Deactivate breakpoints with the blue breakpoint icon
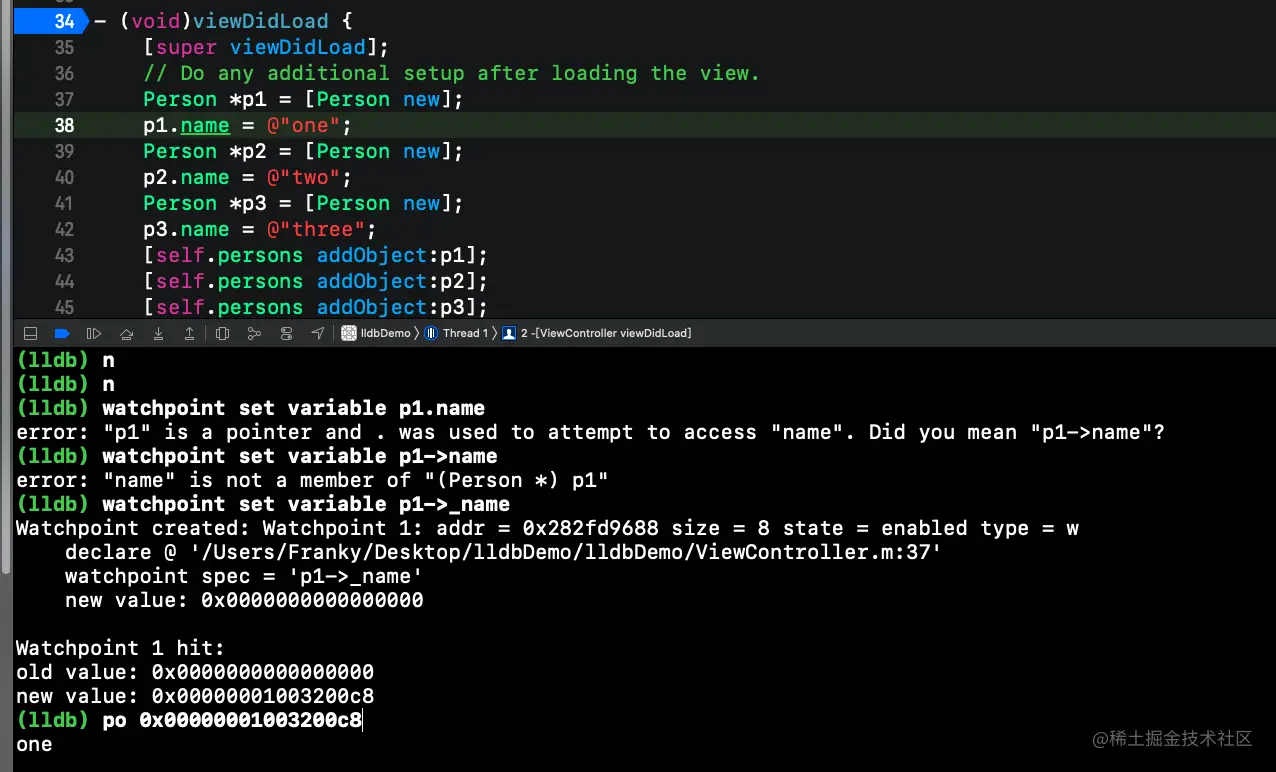This screenshot has width=1276, height=772. tap(61, 333)
